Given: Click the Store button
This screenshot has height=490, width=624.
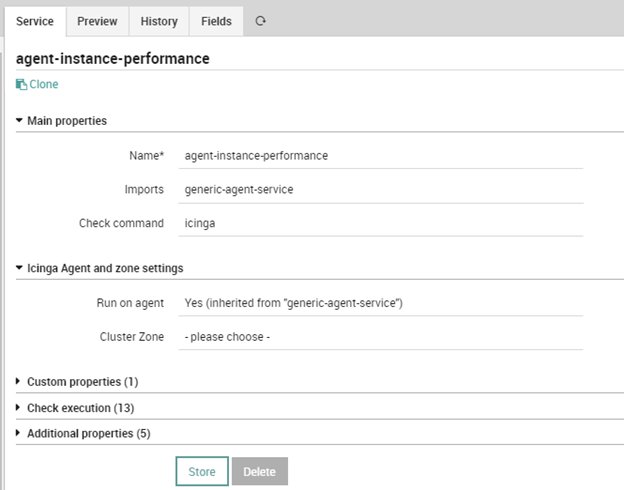Looking at the screenshot, I should 202,471.
